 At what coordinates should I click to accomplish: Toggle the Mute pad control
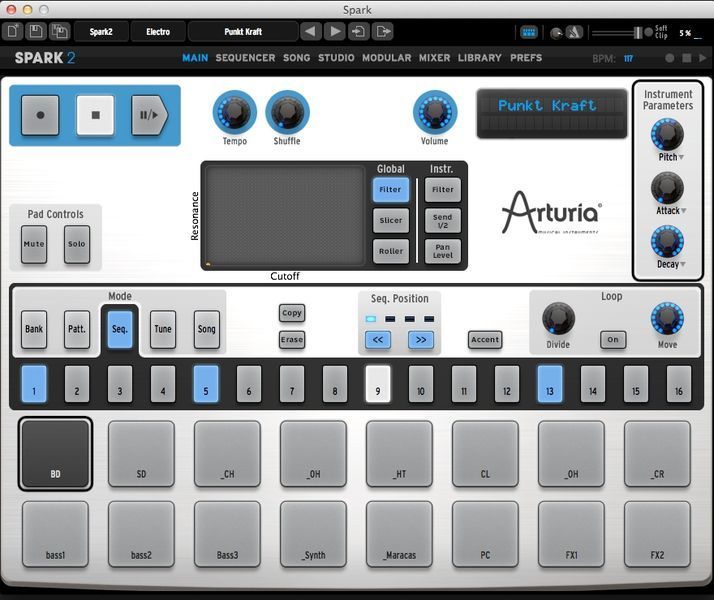click(x=33, y=244)
